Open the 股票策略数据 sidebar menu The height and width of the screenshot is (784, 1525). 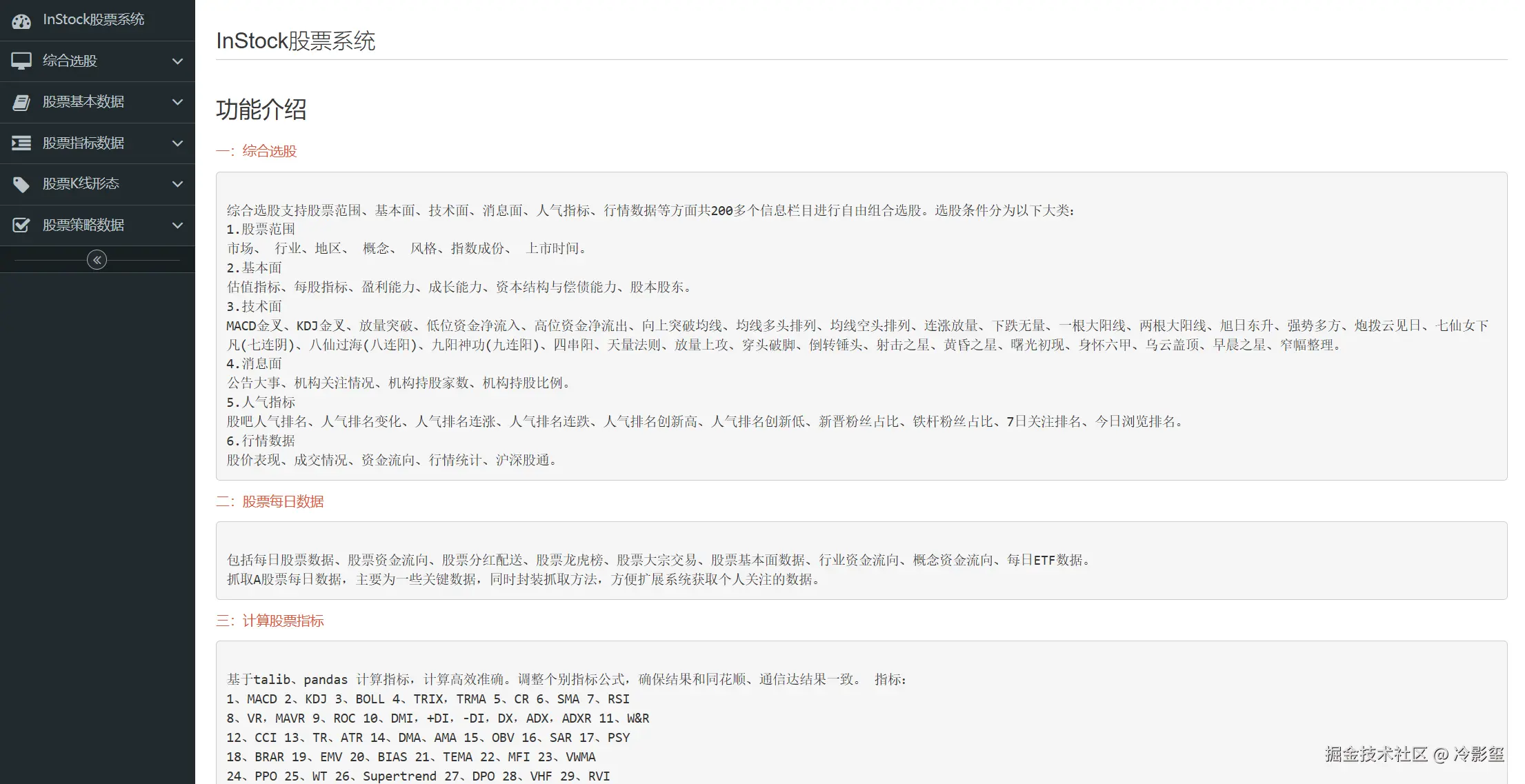pyautogui.click(x=83, y=225)
